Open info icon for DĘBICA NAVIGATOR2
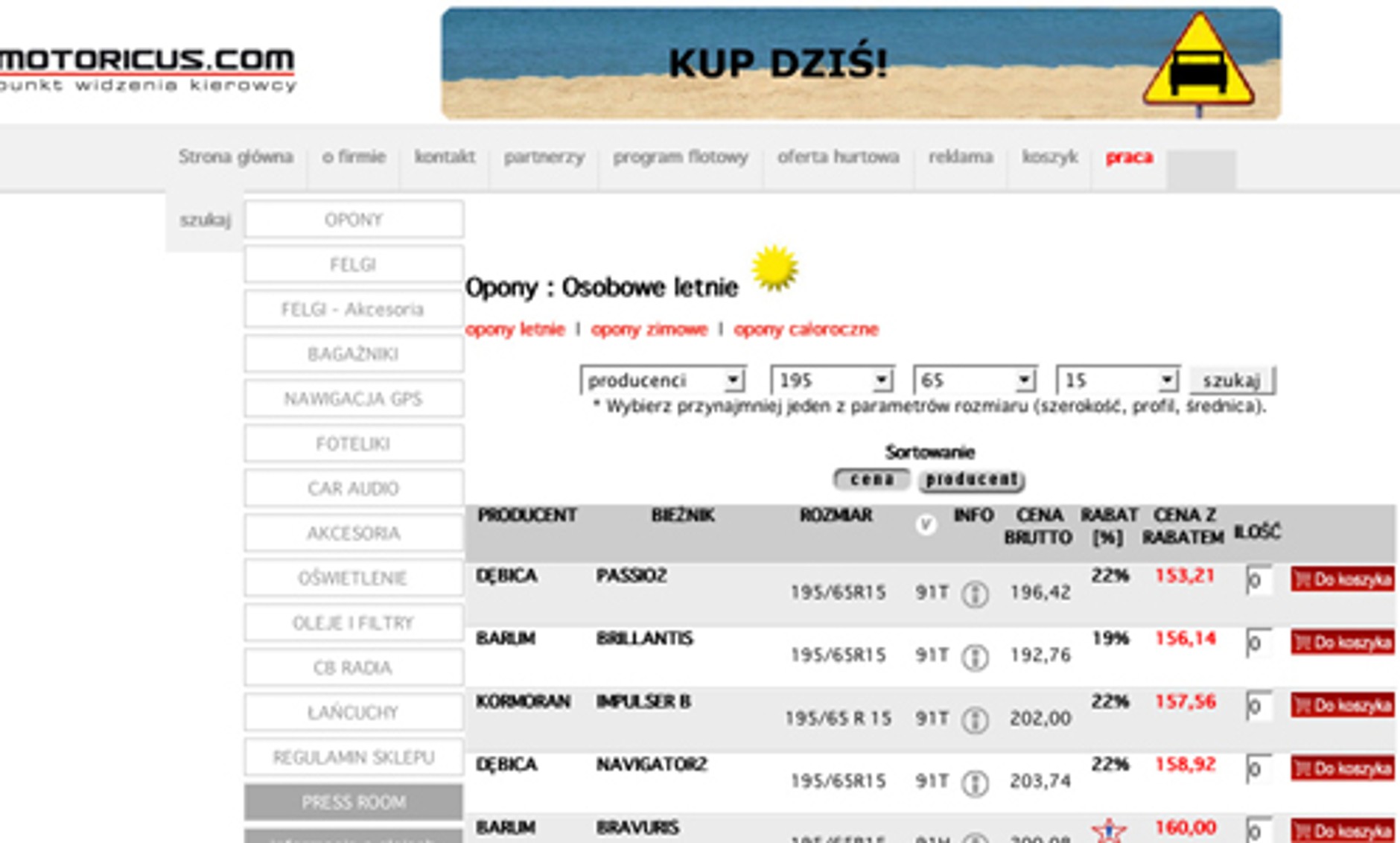Image resolution: width=1400 pixels, height=843 pixels. (x=976, y=782)
